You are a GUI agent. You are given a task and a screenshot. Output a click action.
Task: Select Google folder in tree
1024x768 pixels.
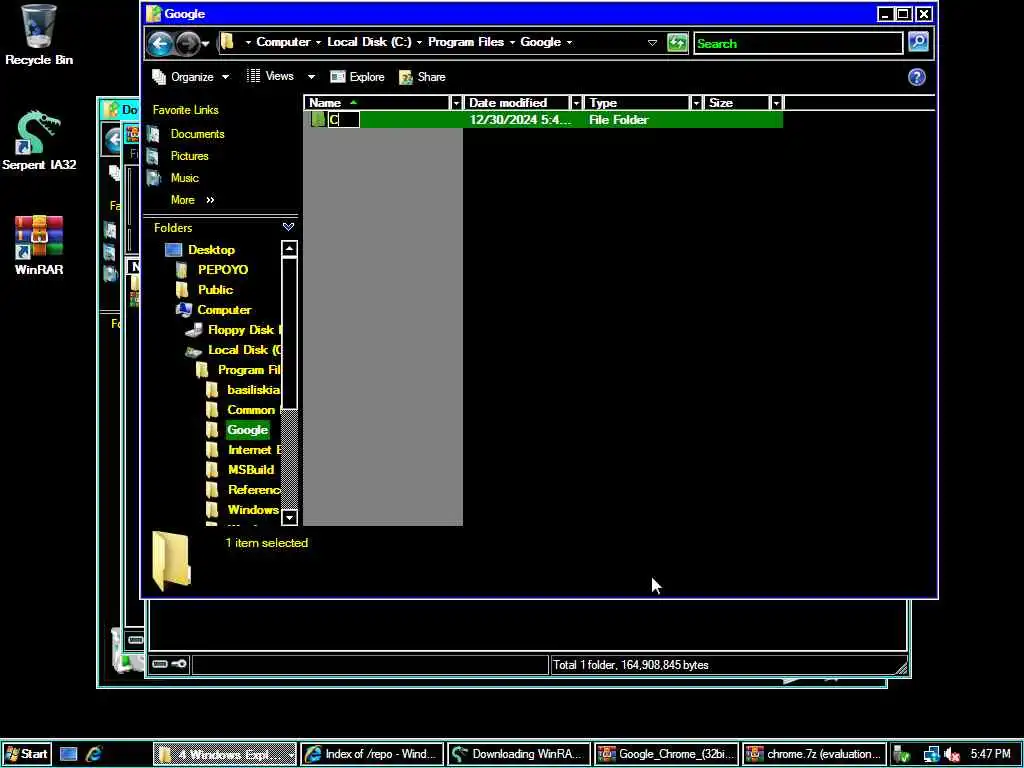click(x=248, y=430)
